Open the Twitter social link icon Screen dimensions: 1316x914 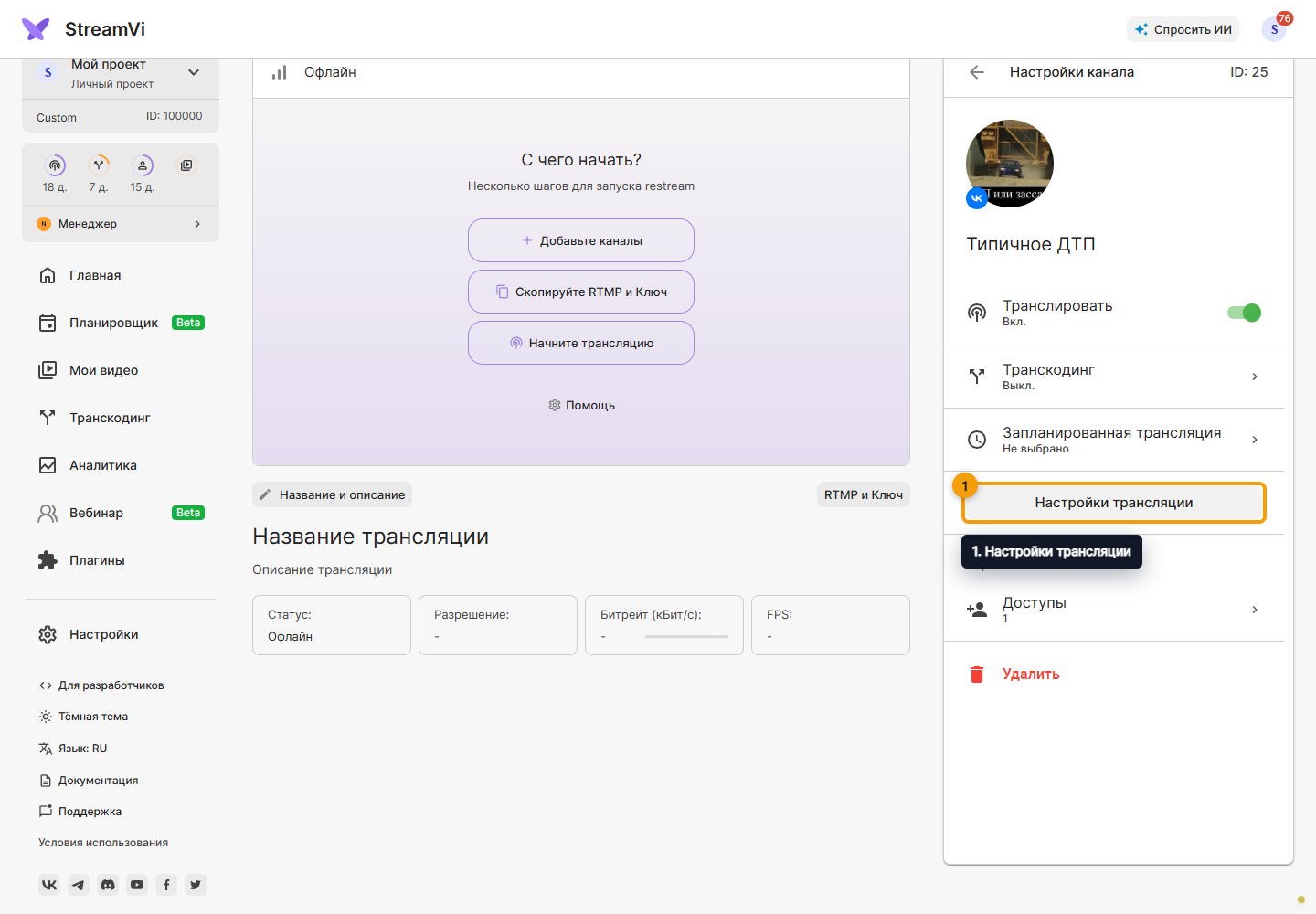(x=196, y=885)
